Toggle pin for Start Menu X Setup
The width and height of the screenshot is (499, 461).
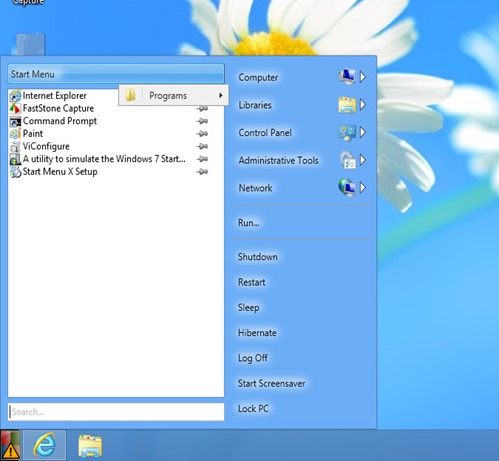pyautogui.click(x=203, y=172)
